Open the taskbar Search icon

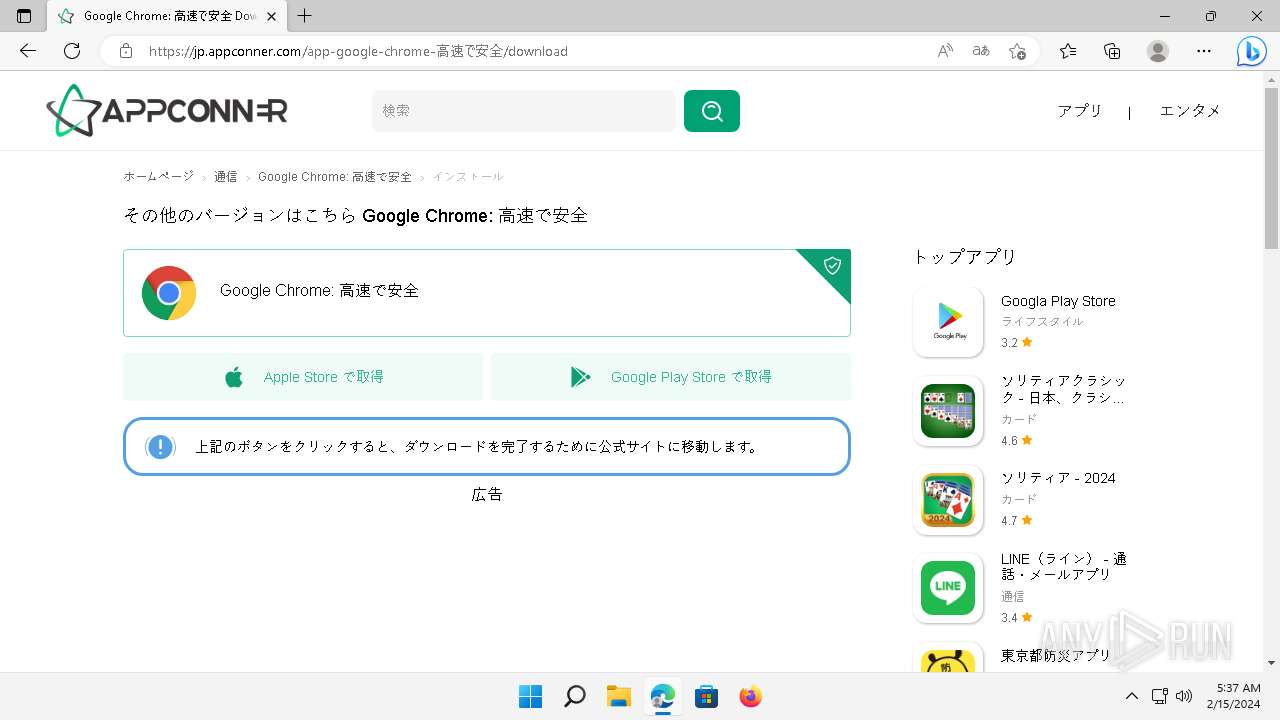point(574,696)
